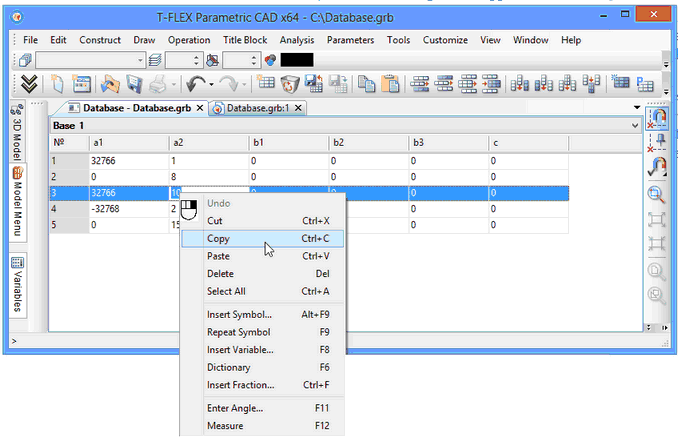Click the printer icon

click(x=158, y=83)
